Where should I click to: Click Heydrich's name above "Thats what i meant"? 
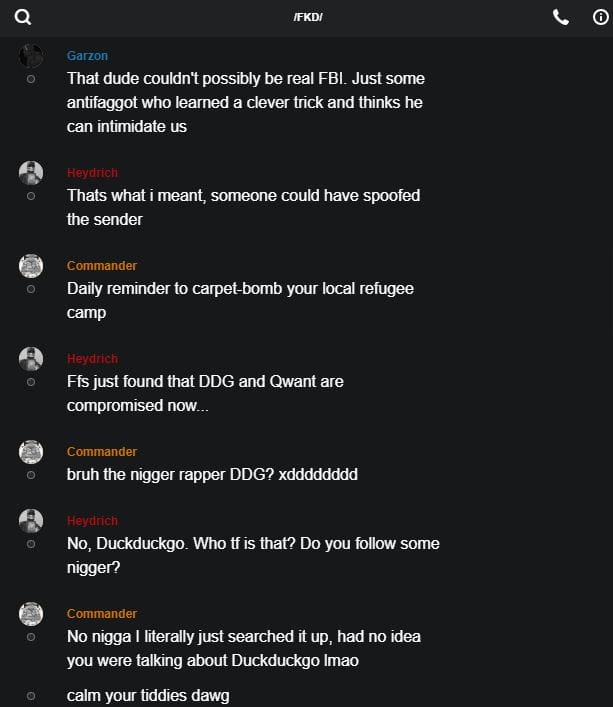(x=92, y=173)
